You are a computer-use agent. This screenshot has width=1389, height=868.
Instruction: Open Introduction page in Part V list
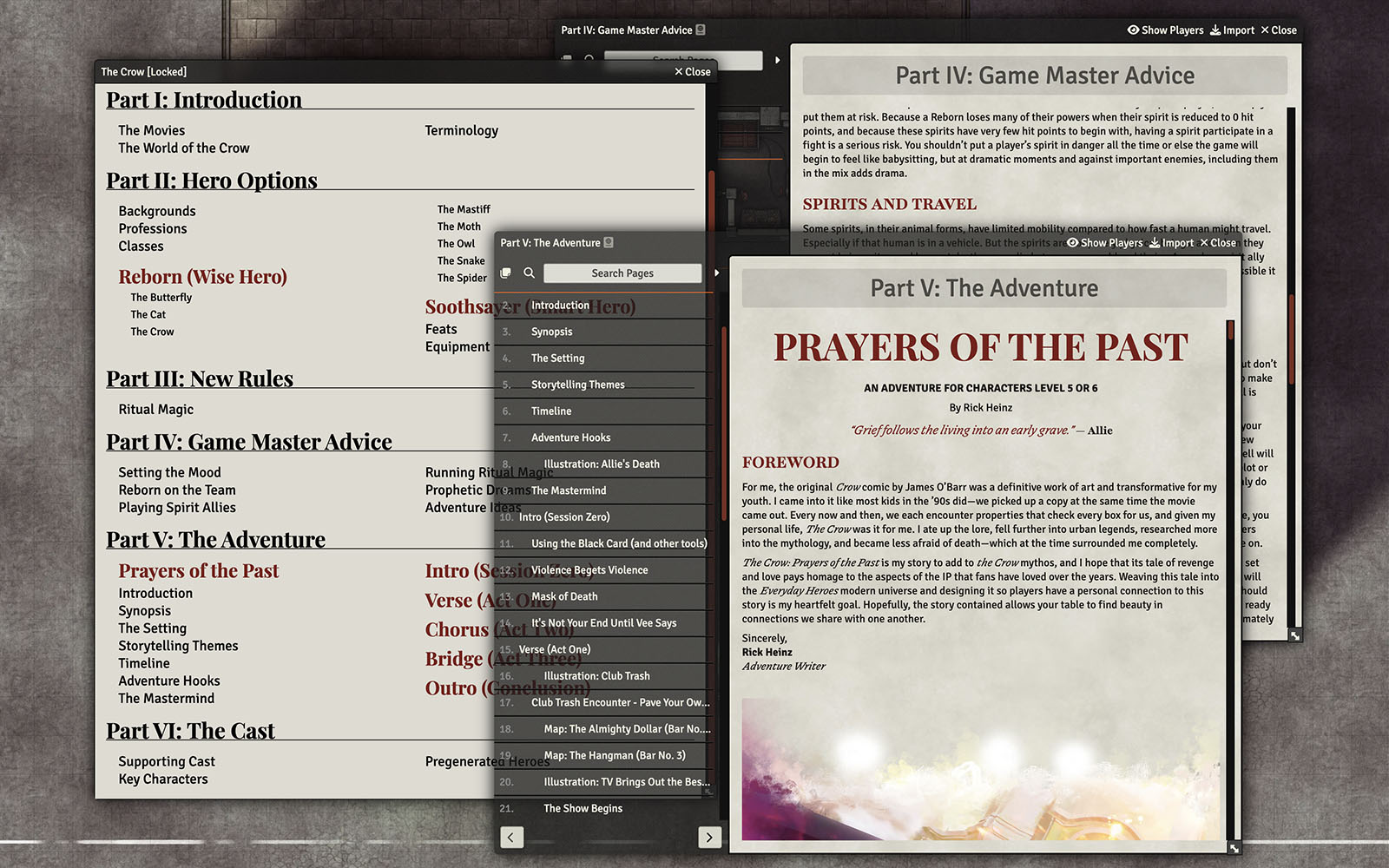605,305
